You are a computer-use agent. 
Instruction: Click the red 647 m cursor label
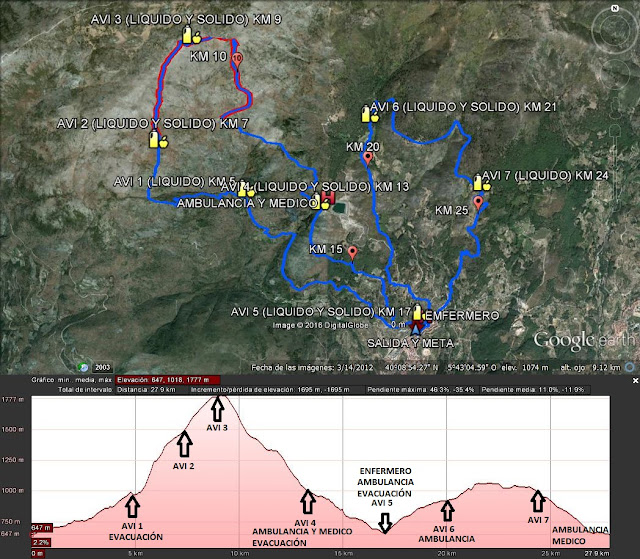coord(42,528)
